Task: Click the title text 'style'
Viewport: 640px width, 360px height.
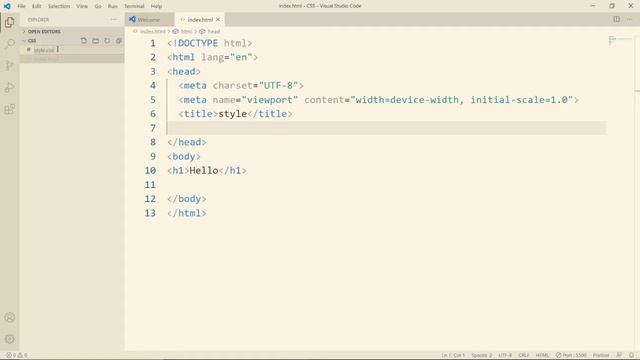Action: click(x=233, y=114)
